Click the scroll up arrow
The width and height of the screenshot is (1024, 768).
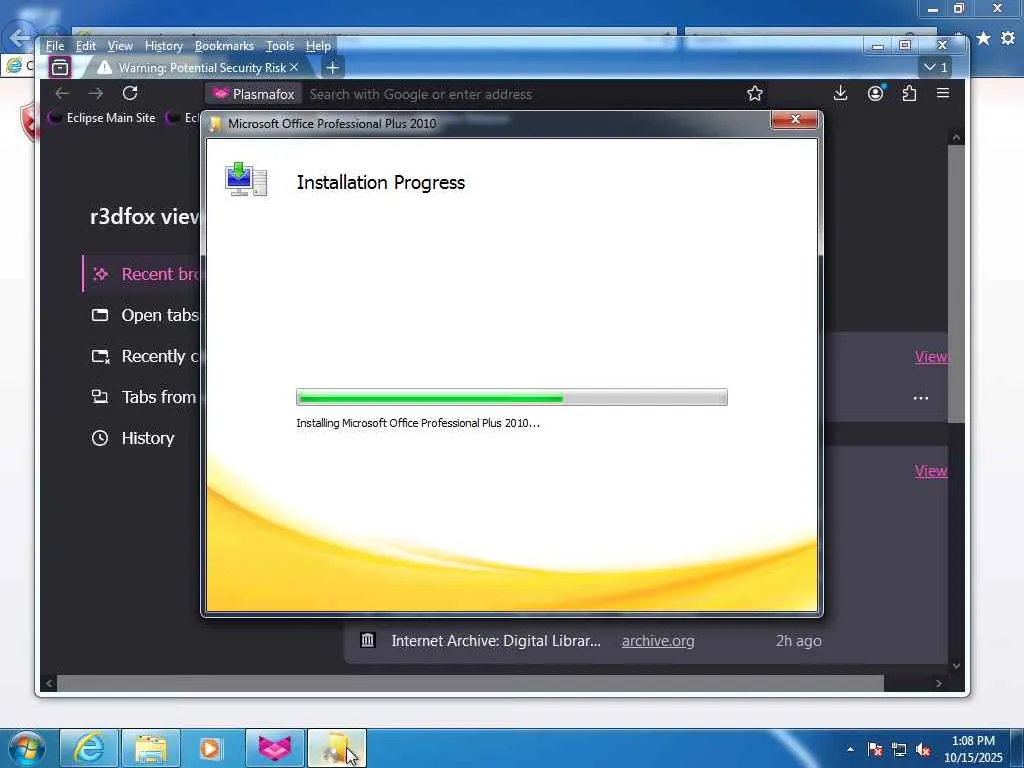click(x=956, y=137)
